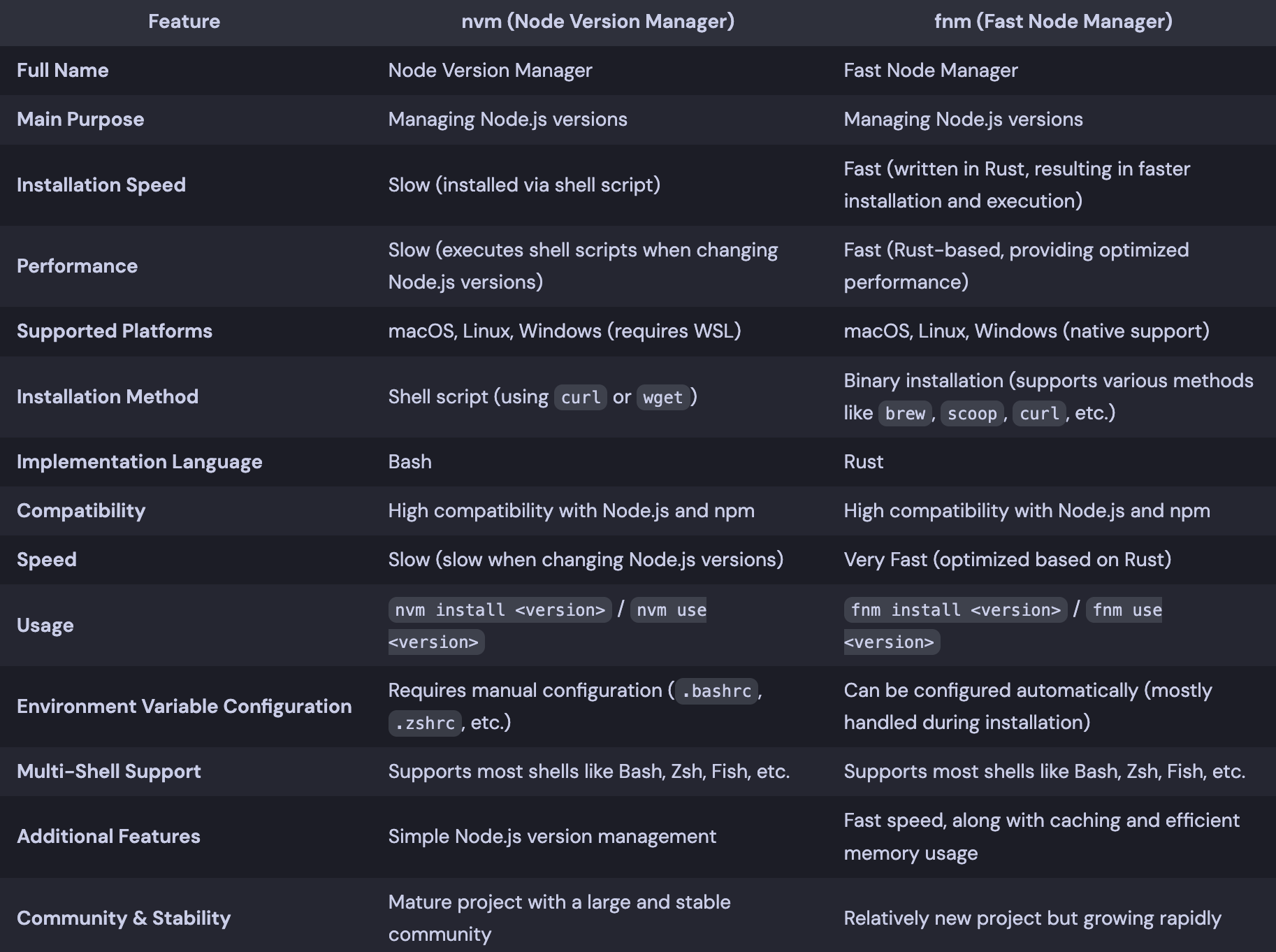Screen dimensions: 1276x952
Task: Click the Performance row label
Action: click(x=78, y=266)
